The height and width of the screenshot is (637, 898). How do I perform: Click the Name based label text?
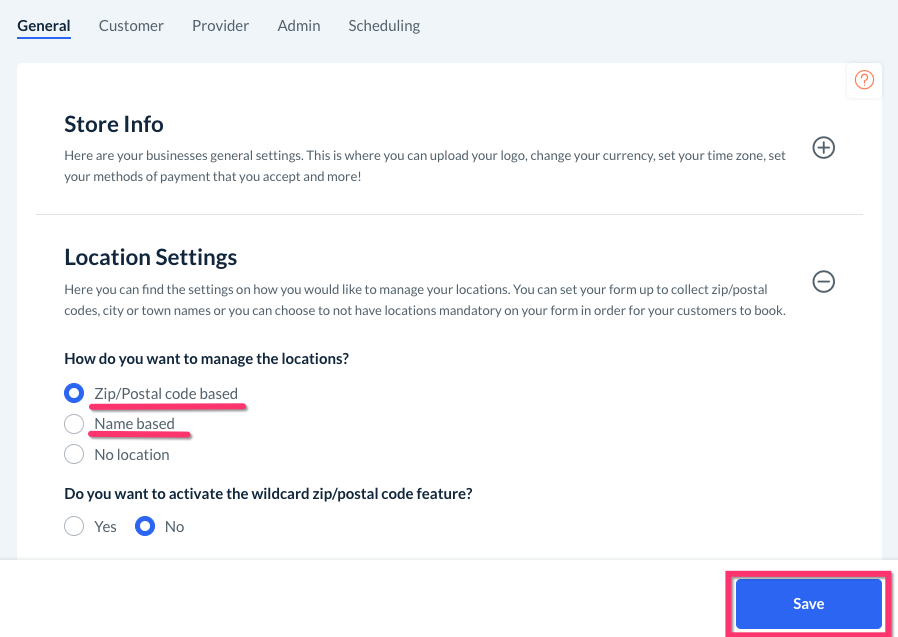(x=134, y=424)
